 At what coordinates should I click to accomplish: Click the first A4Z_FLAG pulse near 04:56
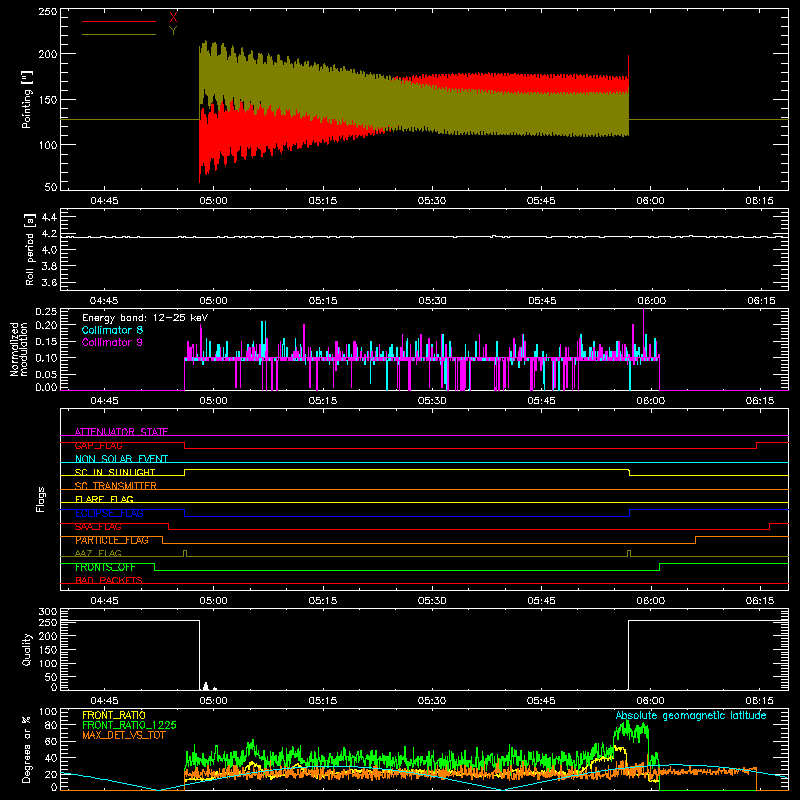click(185, 553)
